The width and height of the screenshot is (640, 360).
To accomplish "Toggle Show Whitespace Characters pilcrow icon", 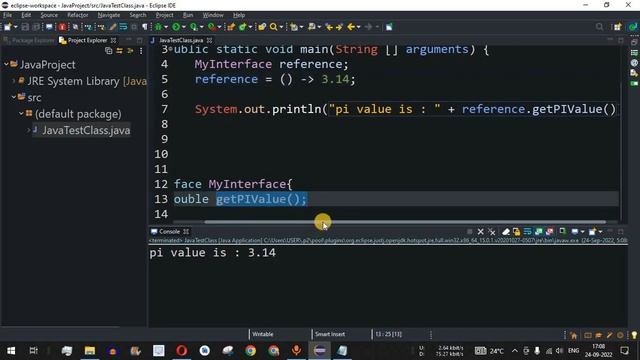I will [144, 27].
